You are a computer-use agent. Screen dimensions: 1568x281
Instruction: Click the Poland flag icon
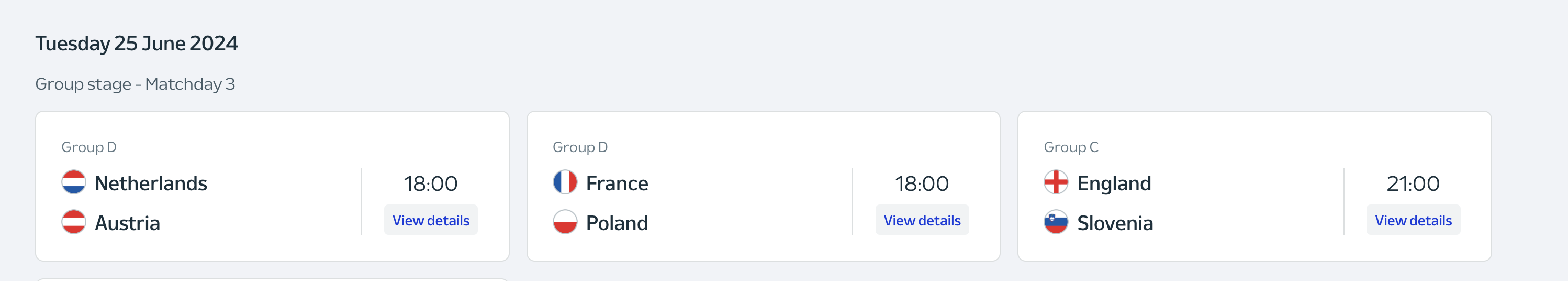tap(565, 222)
